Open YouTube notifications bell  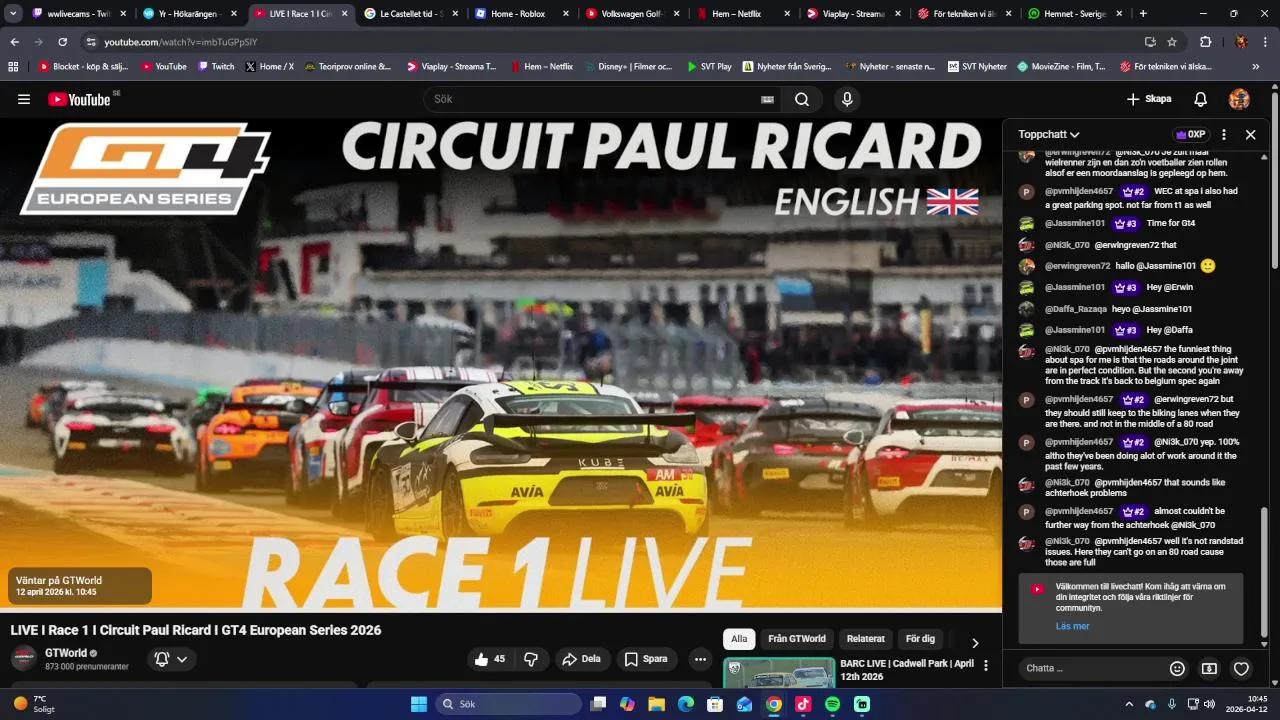[1201, 99]
